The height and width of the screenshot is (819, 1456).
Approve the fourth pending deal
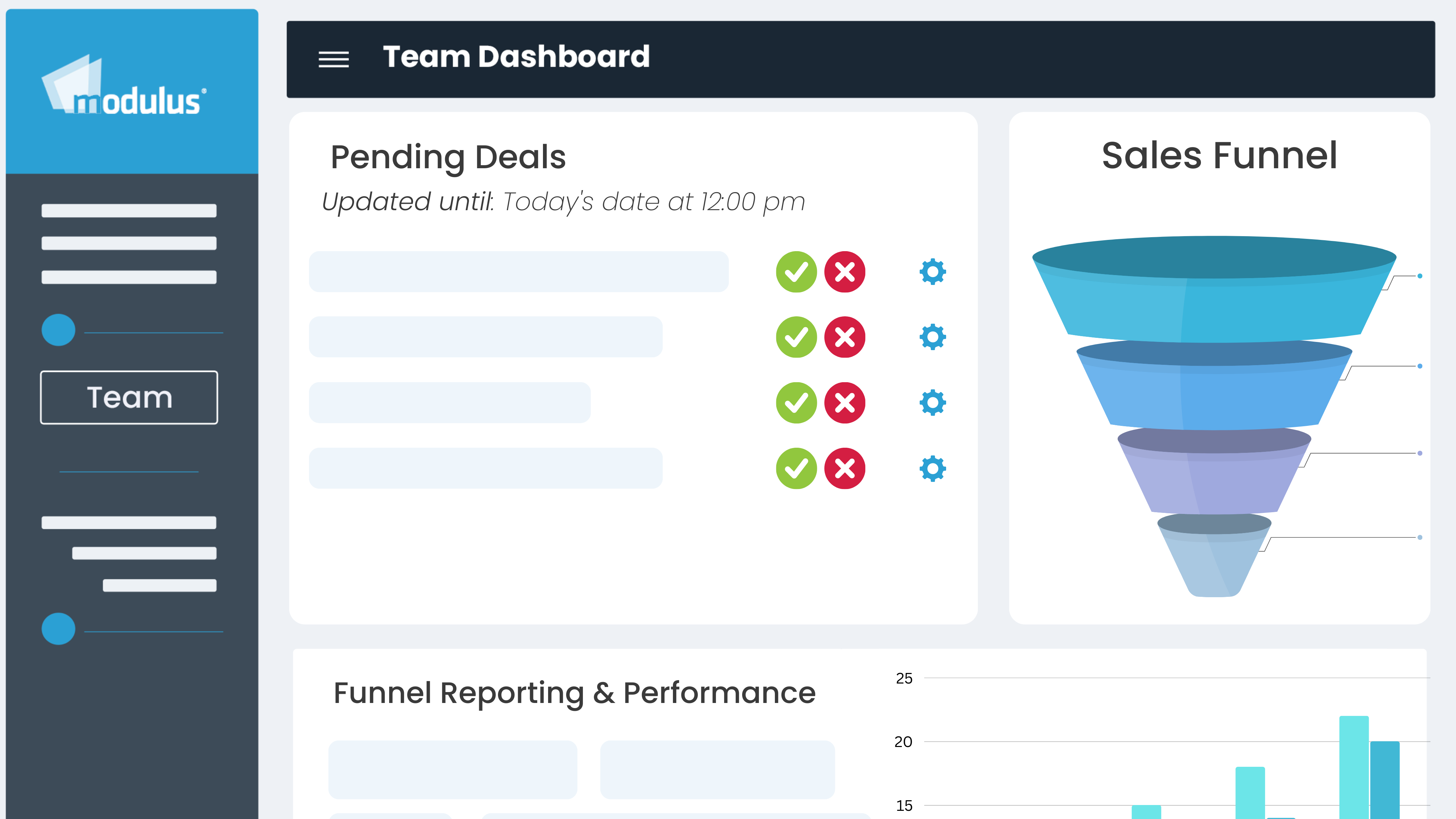click(x=796, y=468)
